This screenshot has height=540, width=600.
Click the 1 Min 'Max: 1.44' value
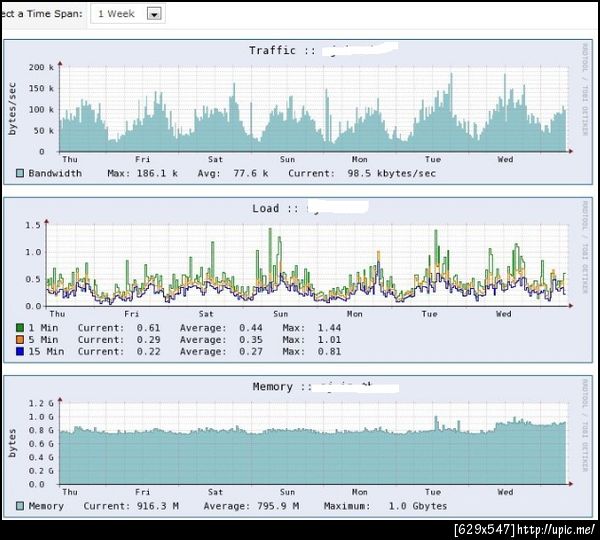click(x=311, y=328)
